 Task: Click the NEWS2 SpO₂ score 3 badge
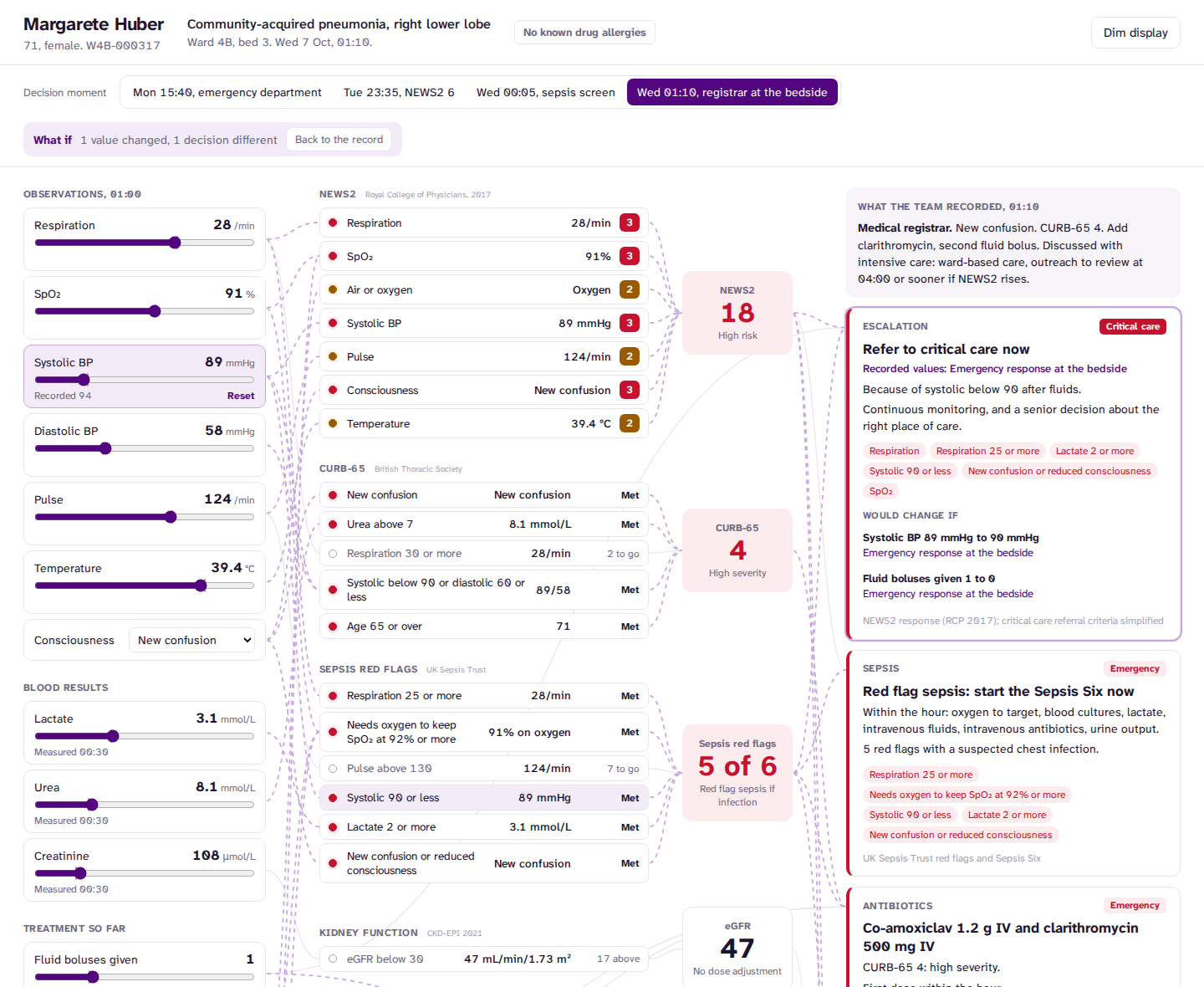(630, 256)
